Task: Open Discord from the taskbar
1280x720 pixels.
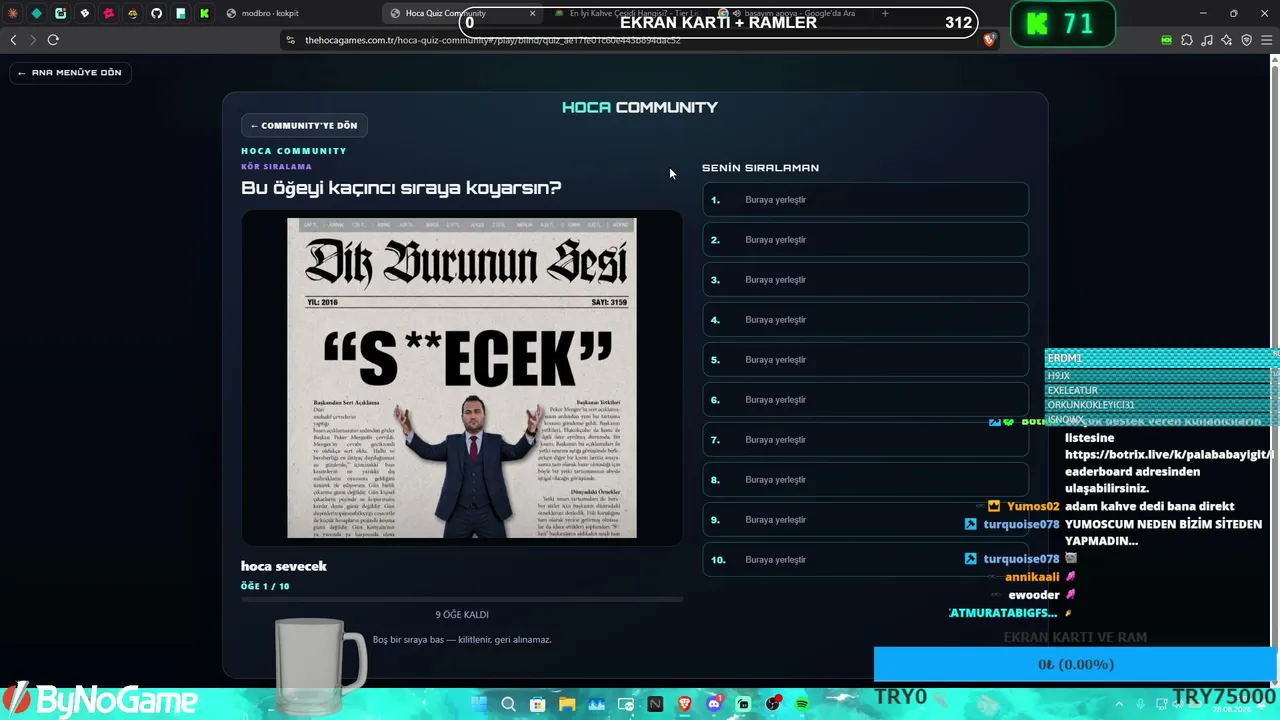Action: pyautogui.click(x=714, y=704)
